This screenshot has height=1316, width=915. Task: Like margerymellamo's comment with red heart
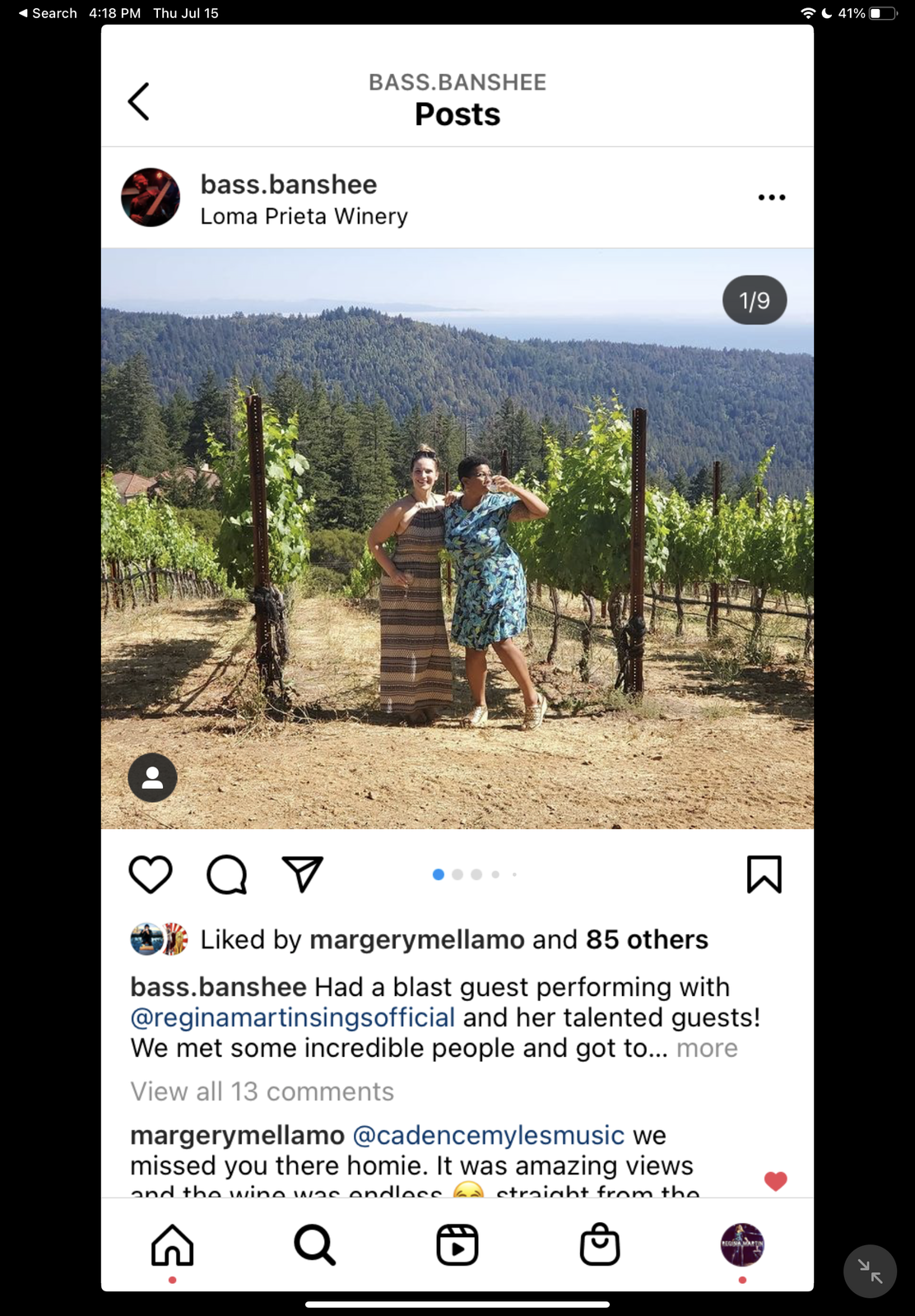[x=775, y=1181]
